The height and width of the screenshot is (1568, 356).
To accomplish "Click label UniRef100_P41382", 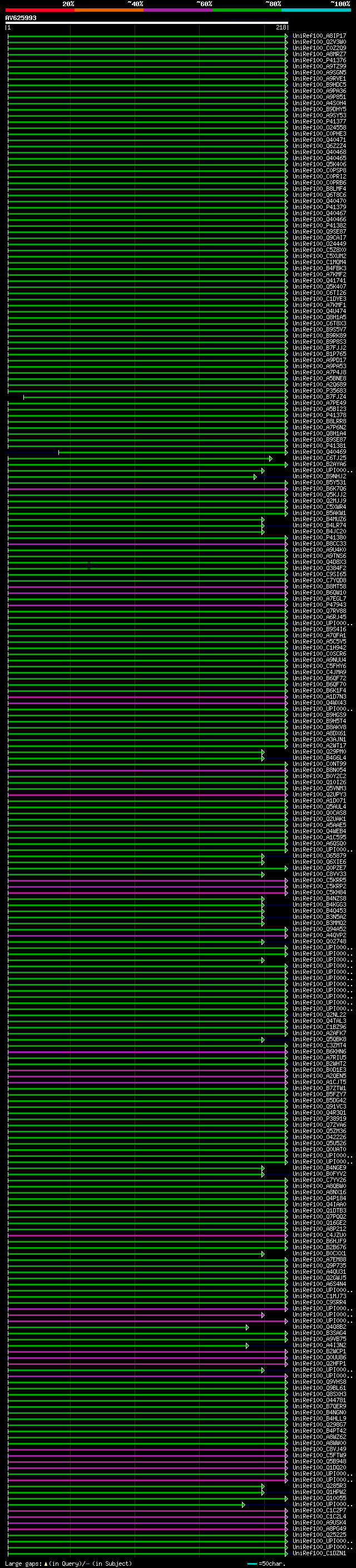I will [x=319, y=225].
